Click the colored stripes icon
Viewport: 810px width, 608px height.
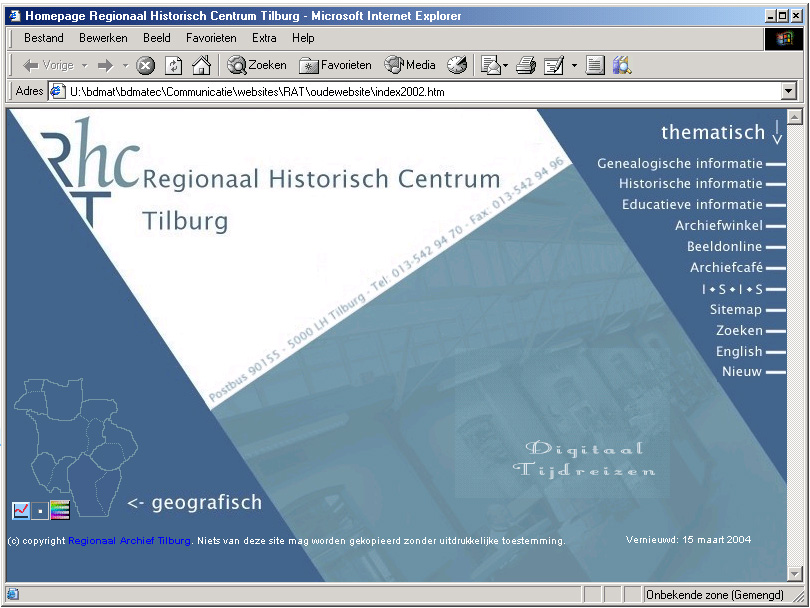(60, 510)
